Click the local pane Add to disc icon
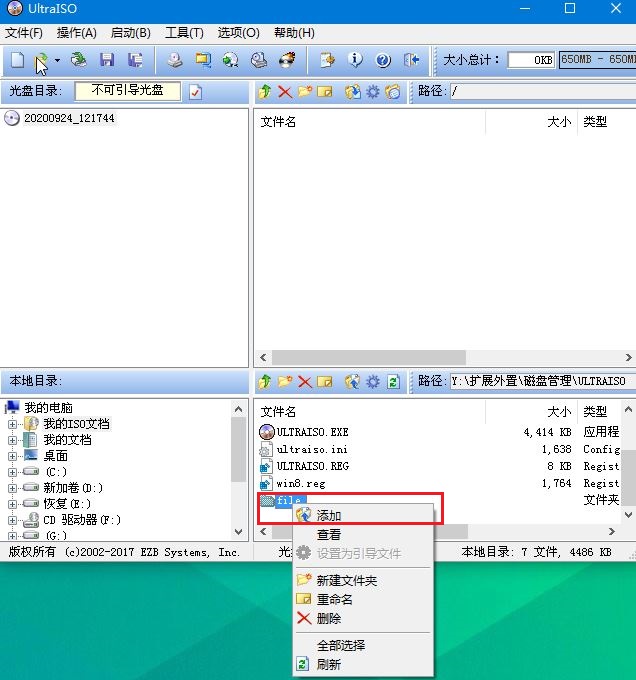This screenshot has width=636, height=680. 352,382
